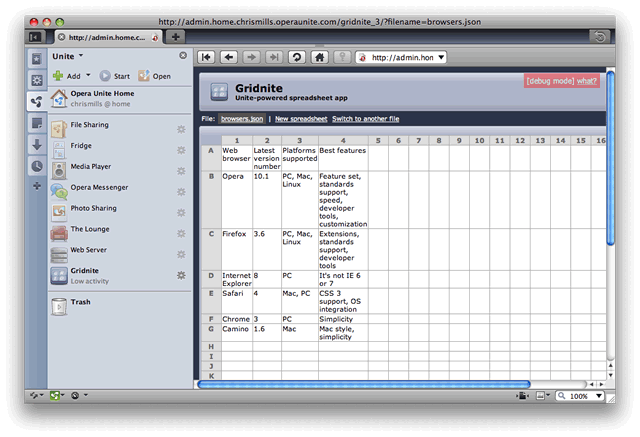Open the Trash item
The image size is (640, 437).
(120, 306)
